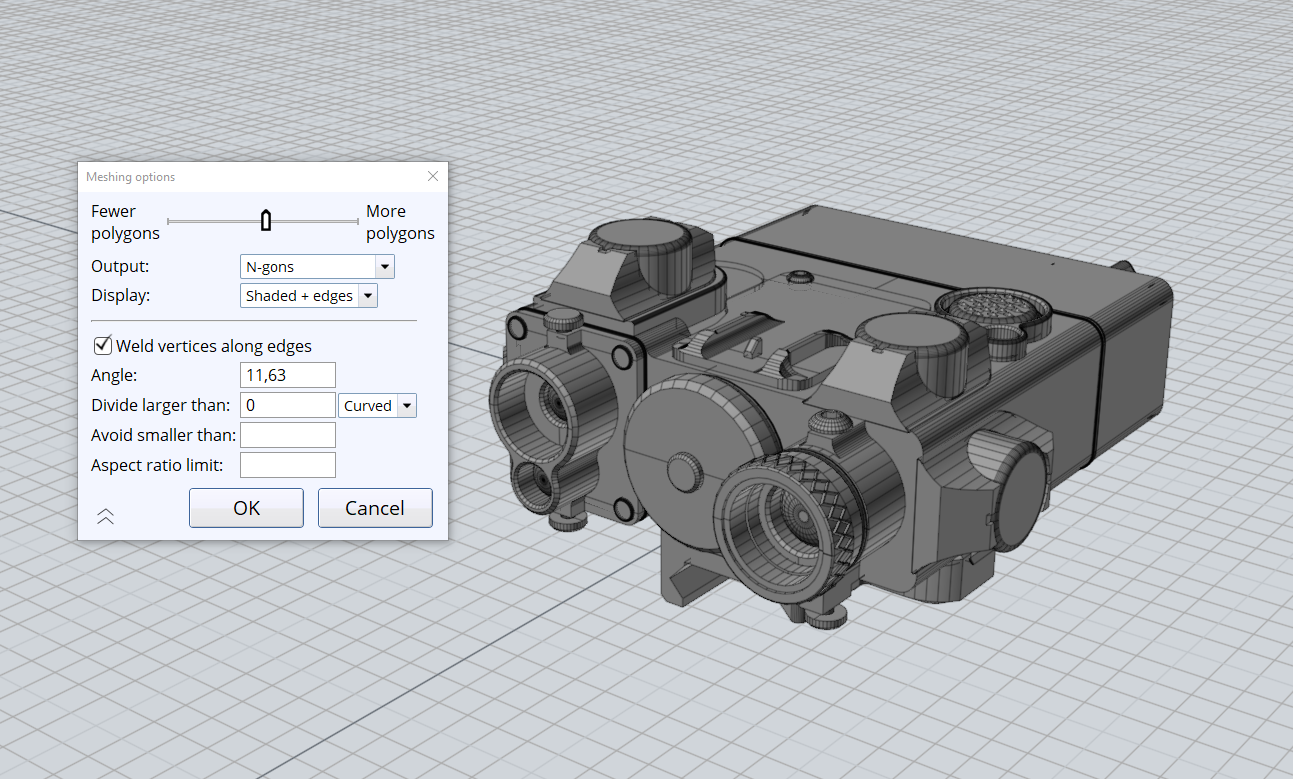
Task: Close the Meshing options dialog
Action: coord(433,176)
